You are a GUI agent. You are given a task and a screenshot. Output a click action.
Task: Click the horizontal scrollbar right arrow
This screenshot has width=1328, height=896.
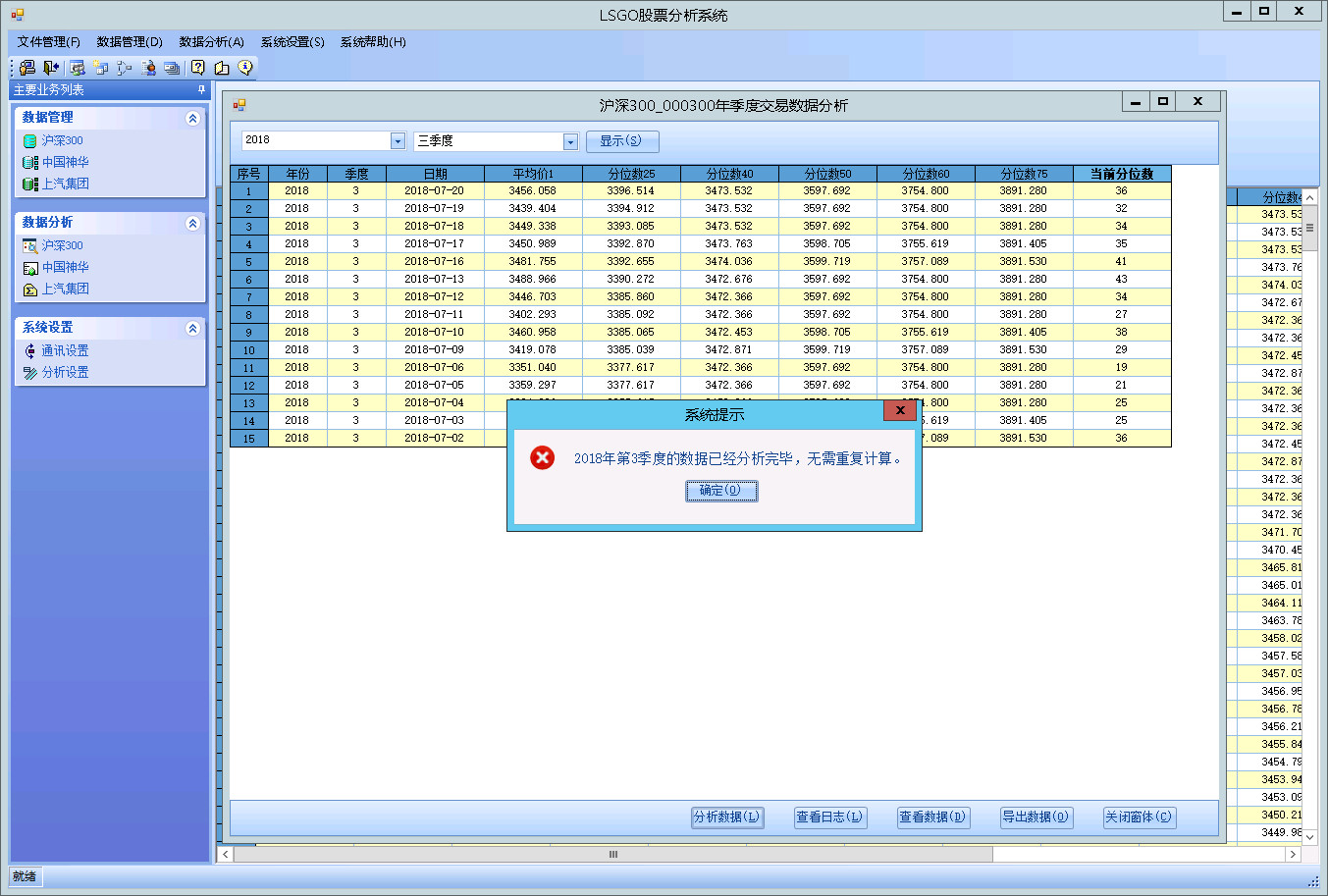point(1293,855)
